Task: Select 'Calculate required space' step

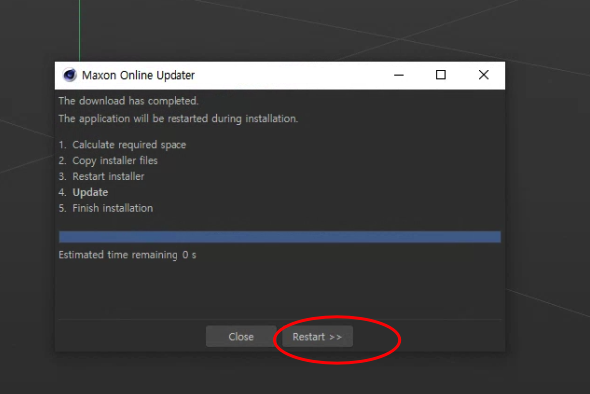Action: pos(129,145)
